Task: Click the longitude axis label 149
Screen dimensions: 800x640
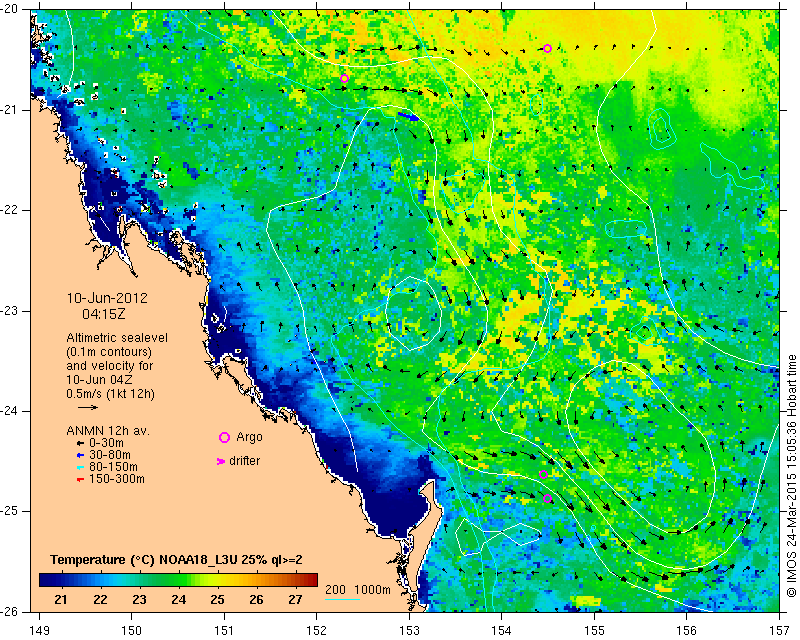Action: (40, 631)
